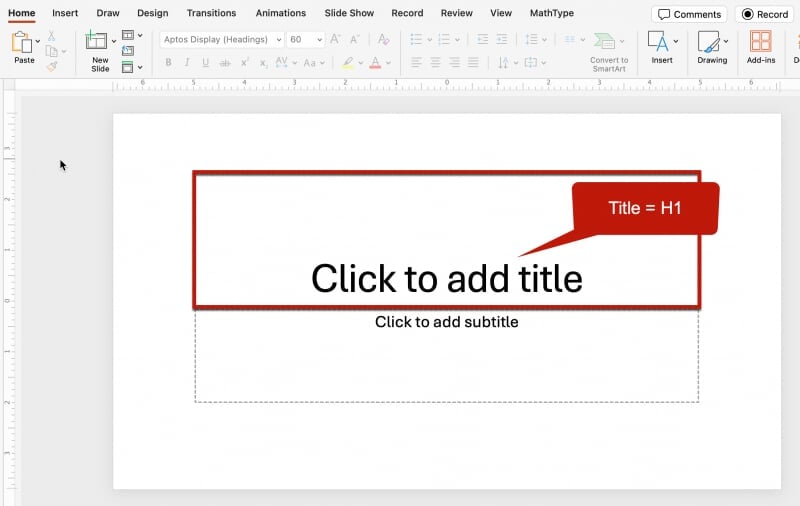This screenshot has height=506, width=800.
Task: Justify the paragraph text
Action: 473,63
